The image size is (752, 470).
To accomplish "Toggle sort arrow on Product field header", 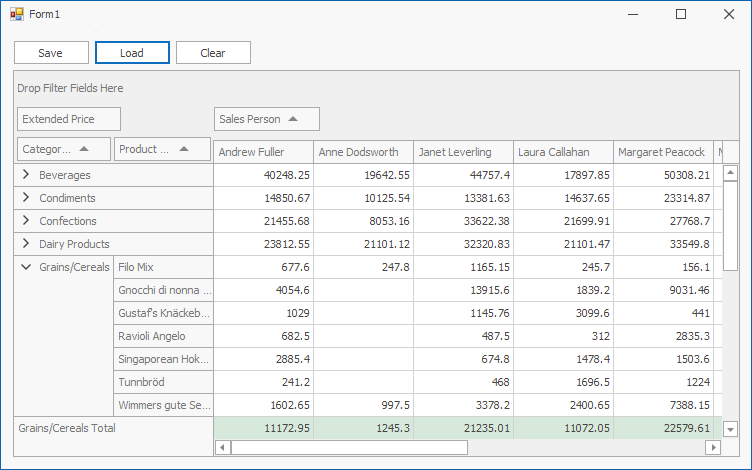I will coord(184,149).
